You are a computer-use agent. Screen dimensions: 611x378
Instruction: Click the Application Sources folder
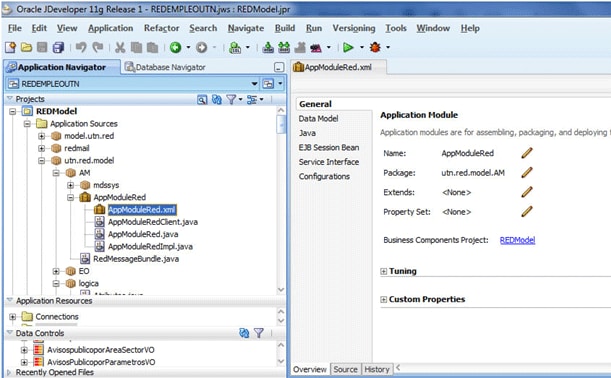tap(83, 124)
